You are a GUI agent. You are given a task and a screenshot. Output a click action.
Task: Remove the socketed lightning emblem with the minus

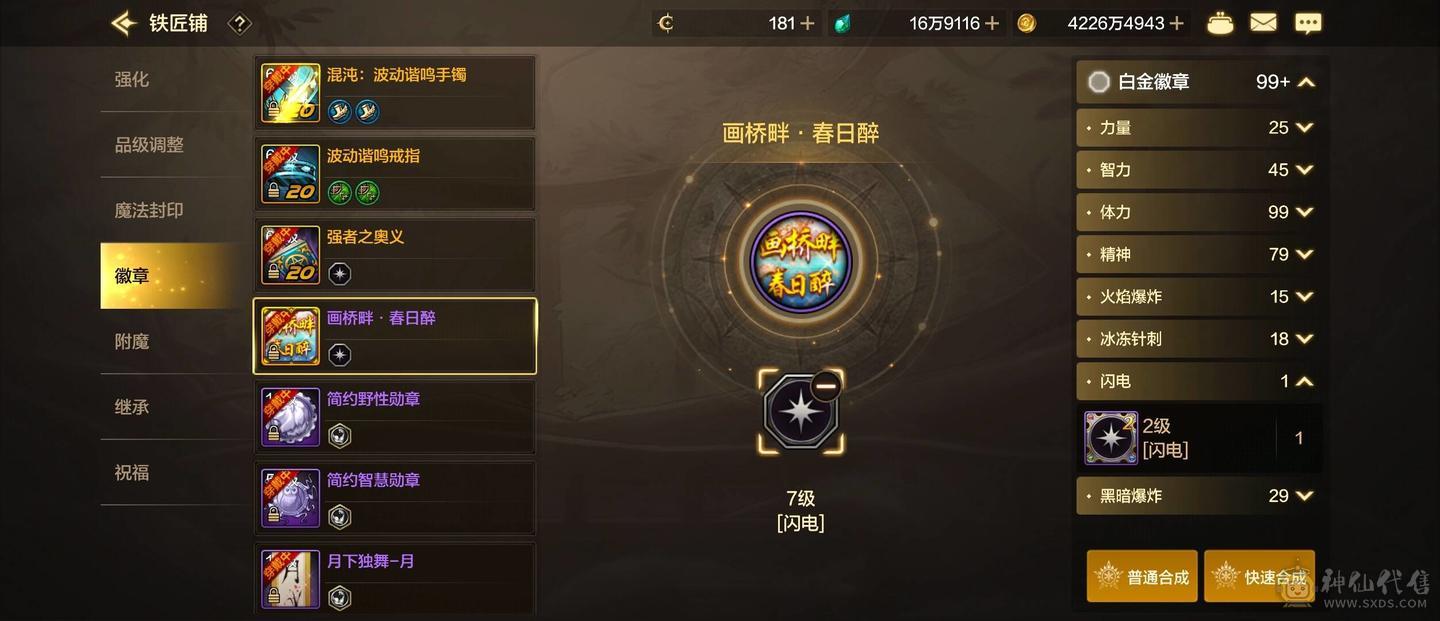pyautogui.click(x=825, y=385)
